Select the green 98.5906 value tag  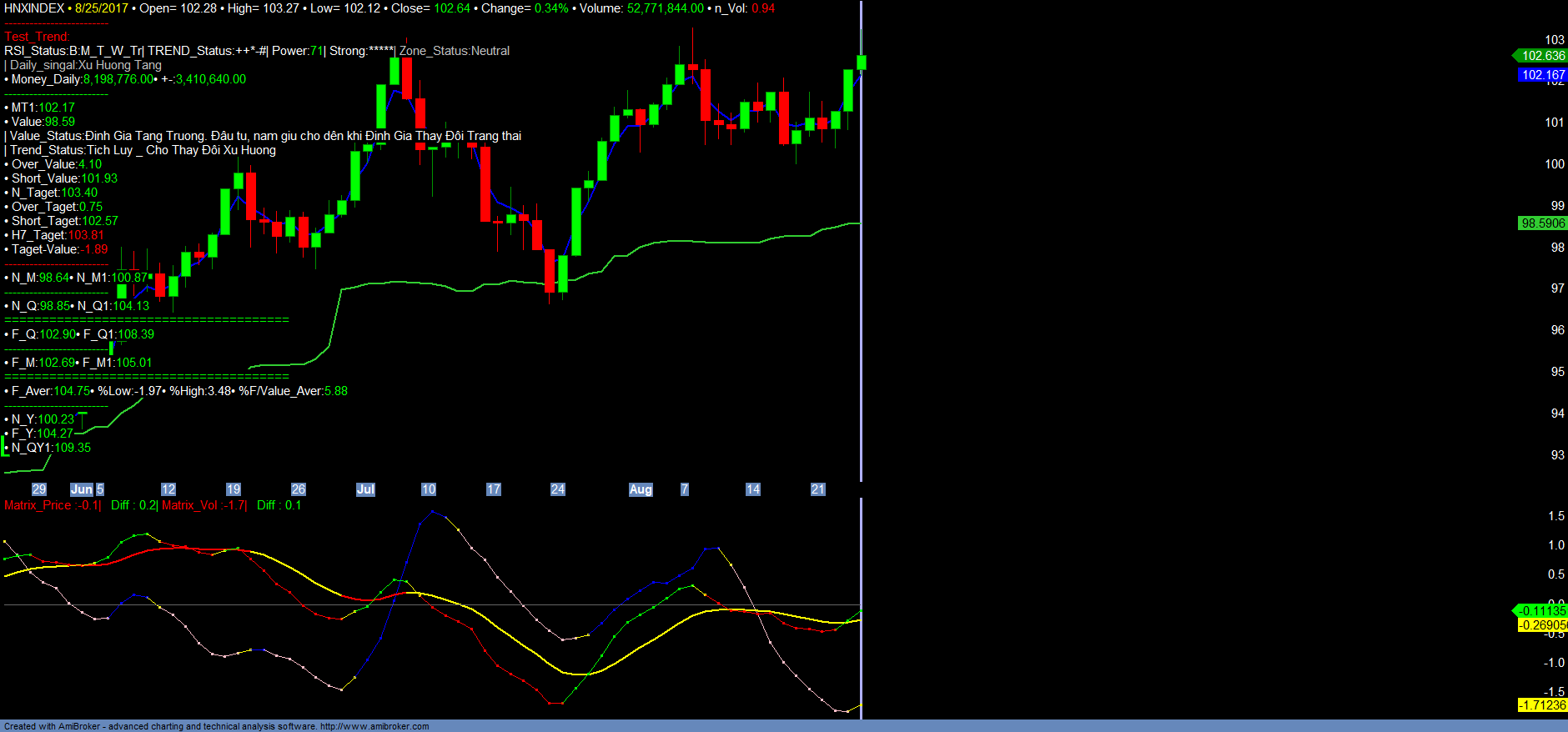pyautogui.click(x=1542, y=223)
